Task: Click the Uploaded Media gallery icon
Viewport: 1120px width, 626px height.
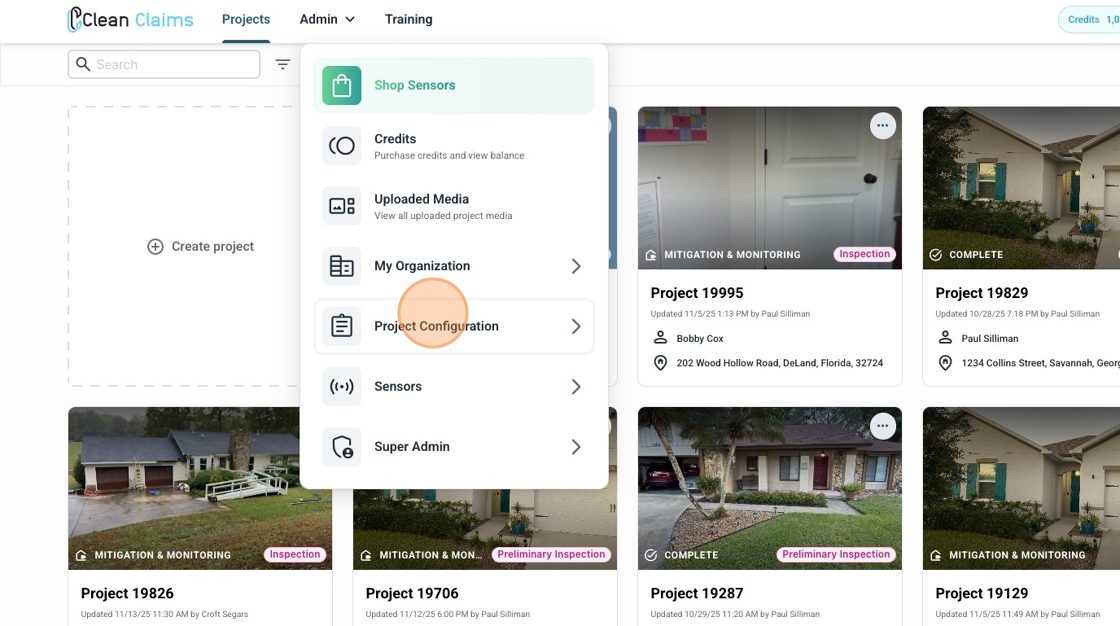Action: (x=341, y=206)
